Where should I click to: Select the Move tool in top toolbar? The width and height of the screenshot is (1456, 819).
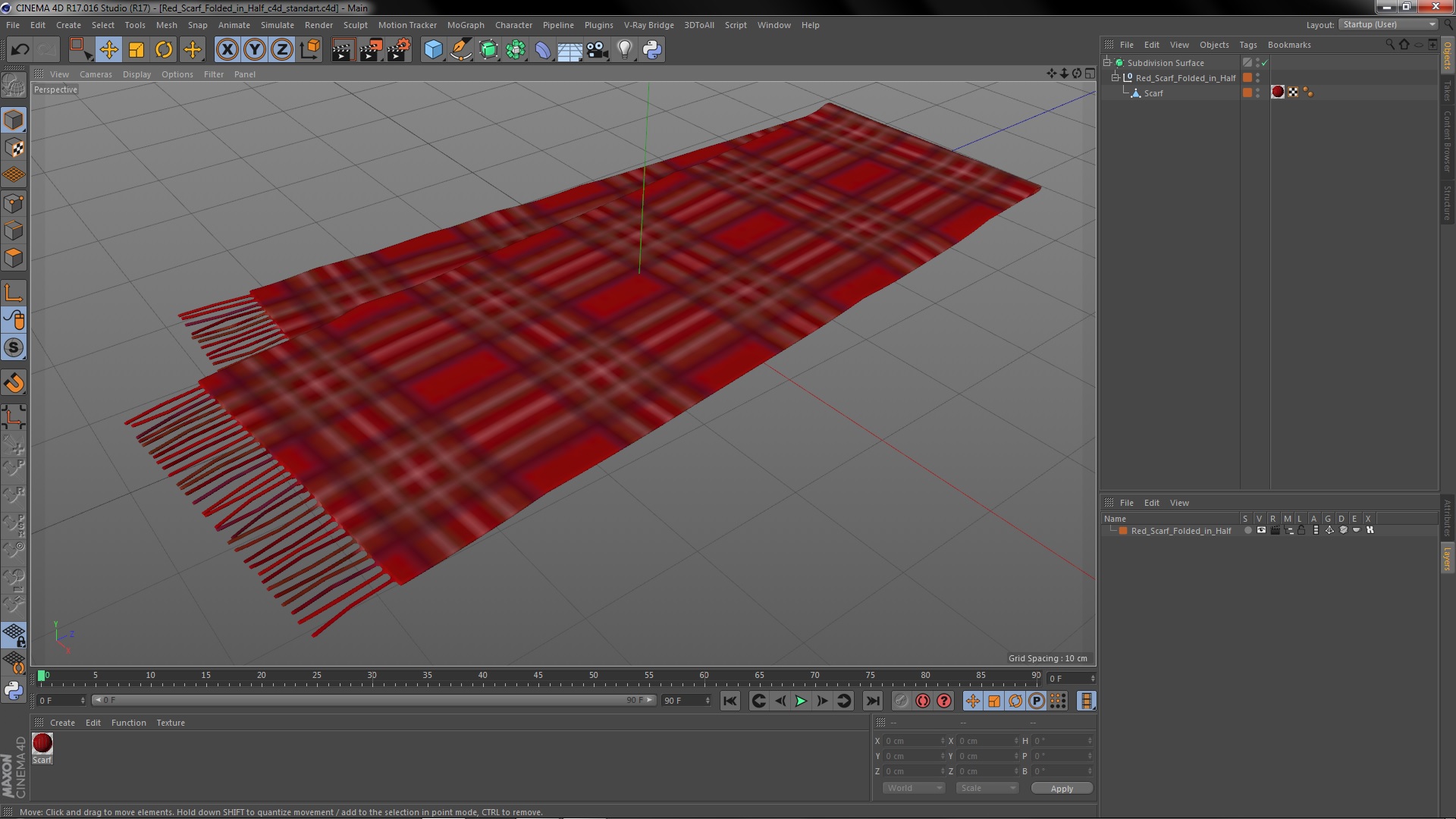[x=108, y=50]
